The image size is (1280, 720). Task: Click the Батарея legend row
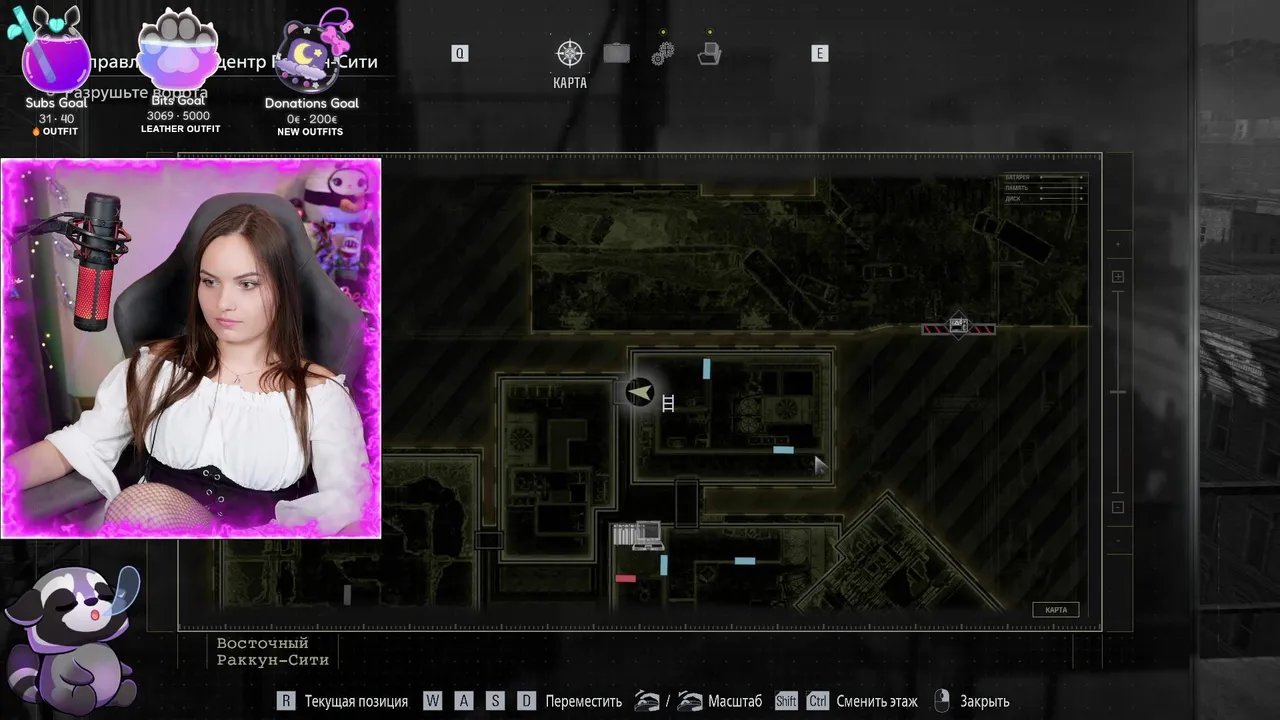(1045, 177)
